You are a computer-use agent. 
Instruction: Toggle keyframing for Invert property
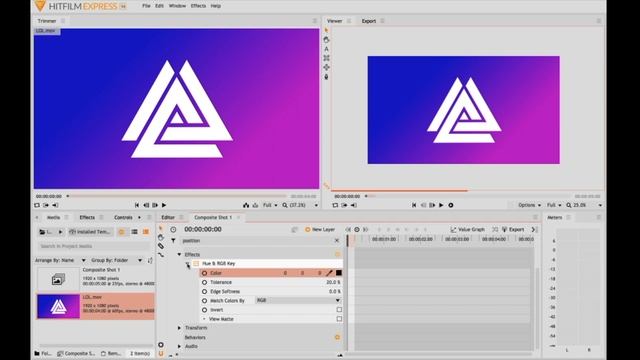204,310
